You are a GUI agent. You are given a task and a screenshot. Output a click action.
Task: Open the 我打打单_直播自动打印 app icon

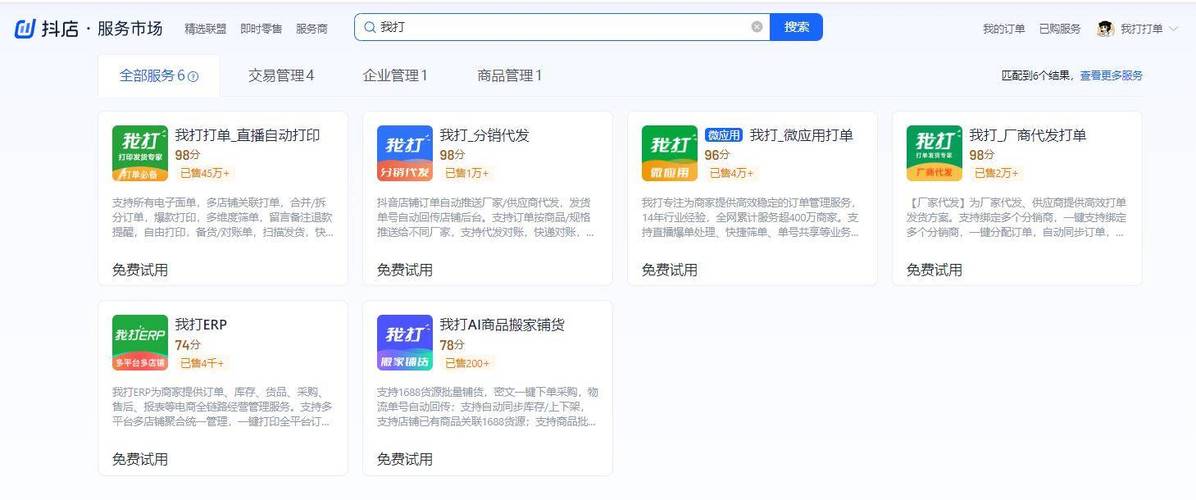[x=140, y=153]
